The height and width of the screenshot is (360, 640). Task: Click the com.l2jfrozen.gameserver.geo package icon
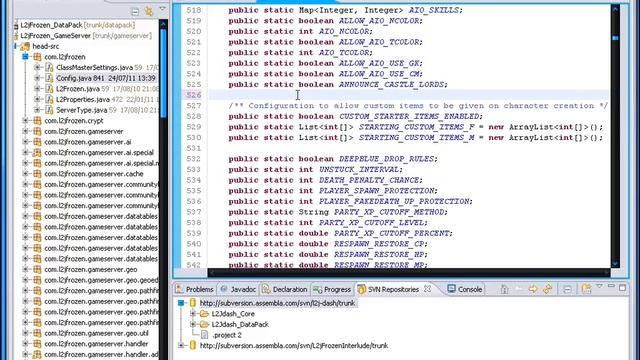[37, 269]
